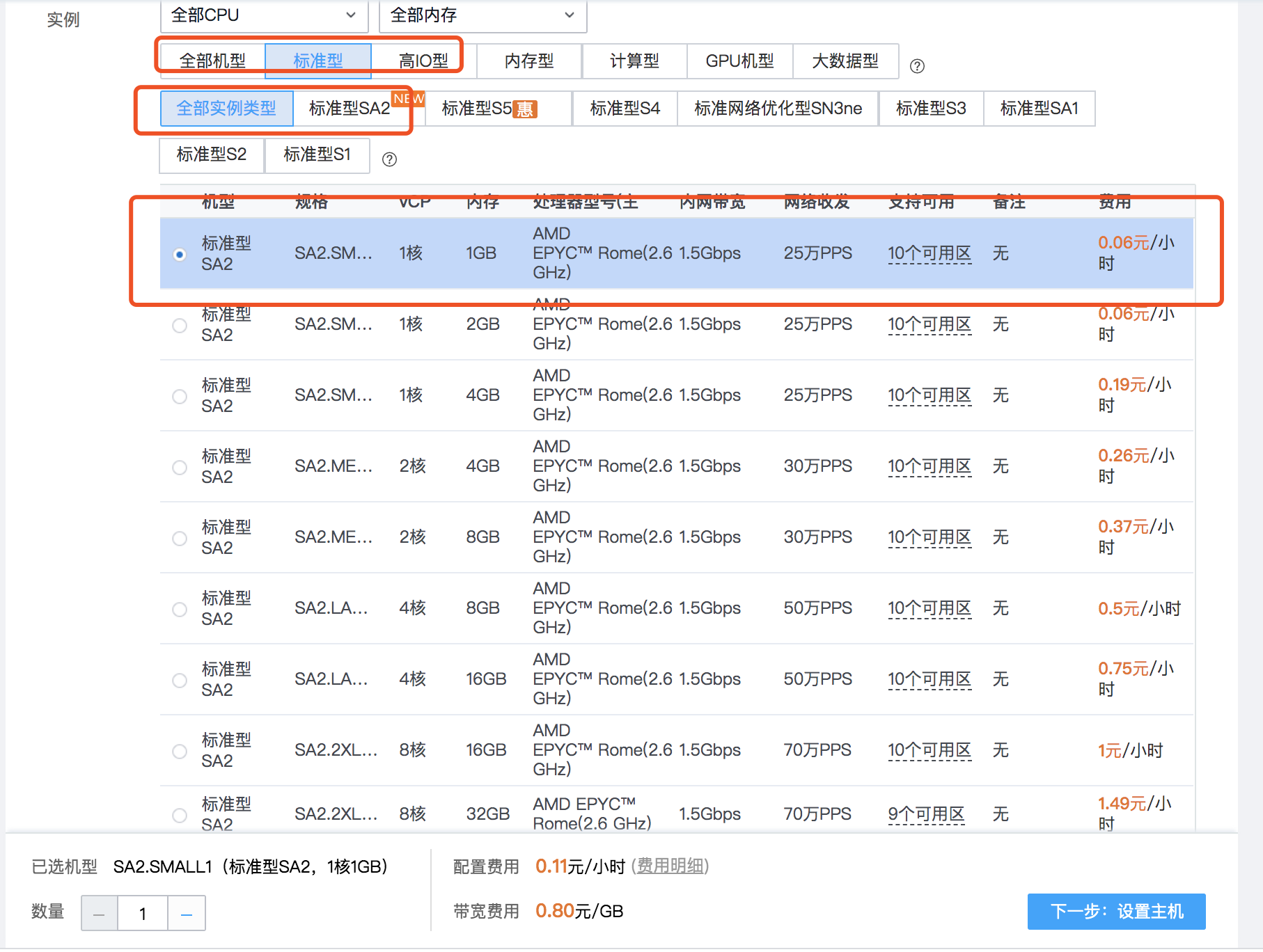Viewport: 1263px width, 952px height.
Task: Open 10个可用区 link in 1核 4GB row
Action: point(929,395)
